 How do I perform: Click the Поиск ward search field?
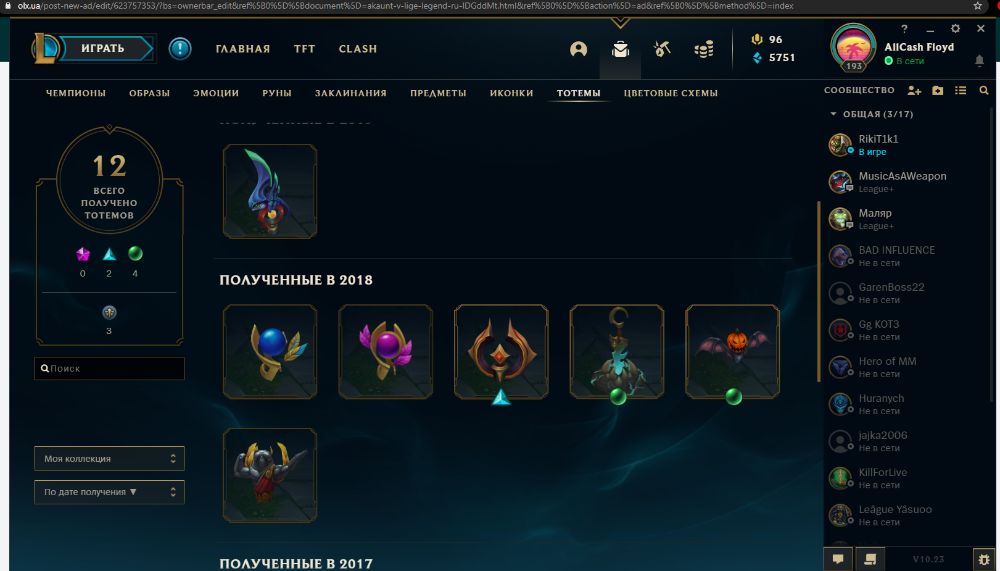point(109,369)
